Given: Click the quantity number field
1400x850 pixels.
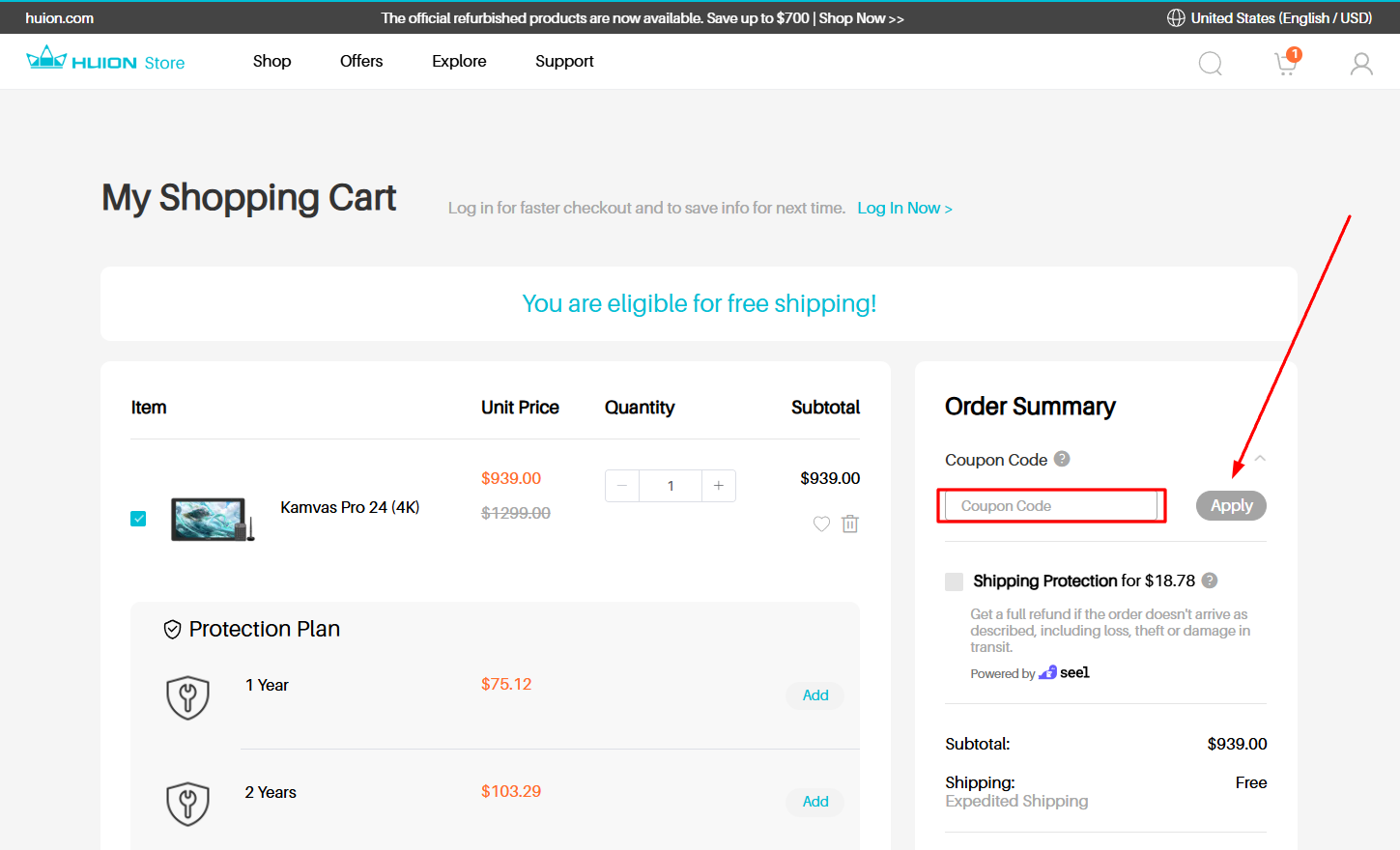Looking at the screenshot, I should point(671,486).
